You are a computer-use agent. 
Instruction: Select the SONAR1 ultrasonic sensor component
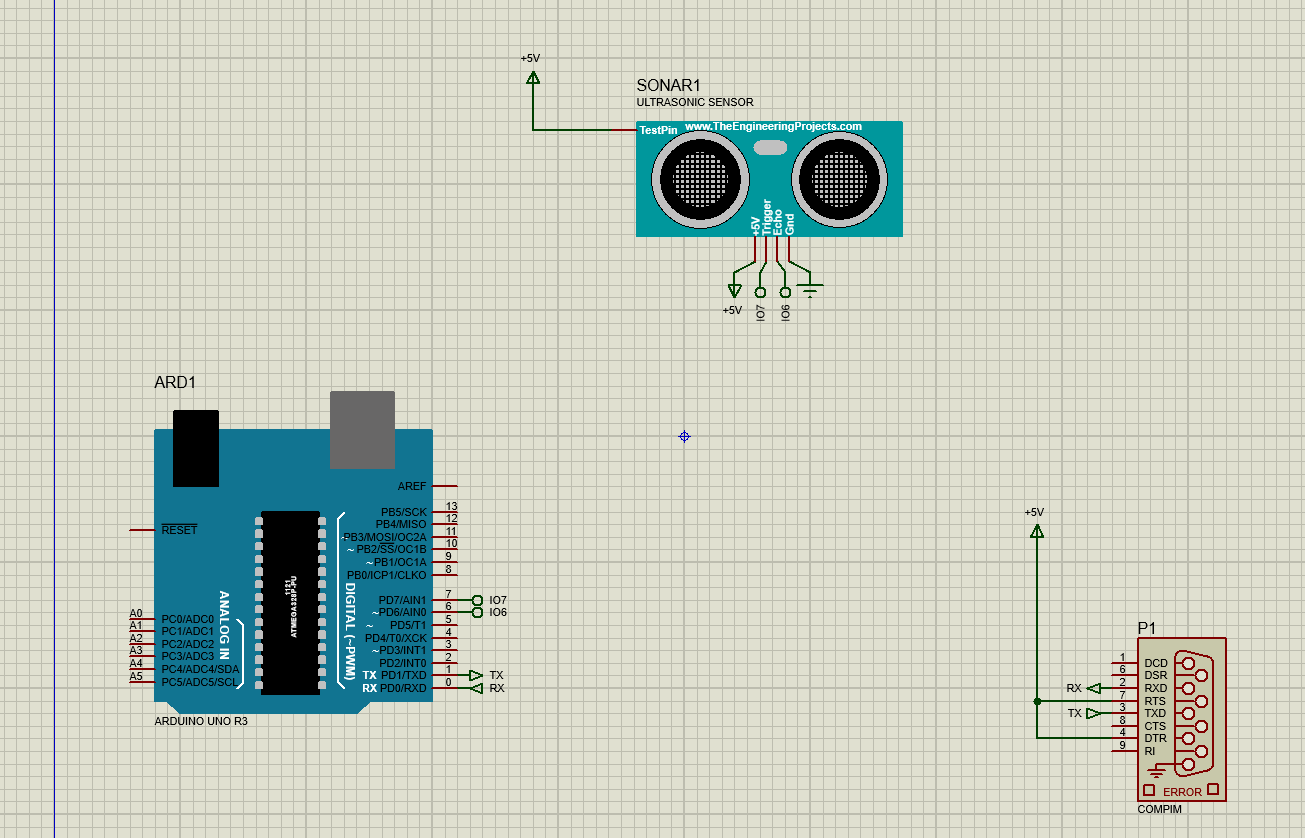pos(770,178)
